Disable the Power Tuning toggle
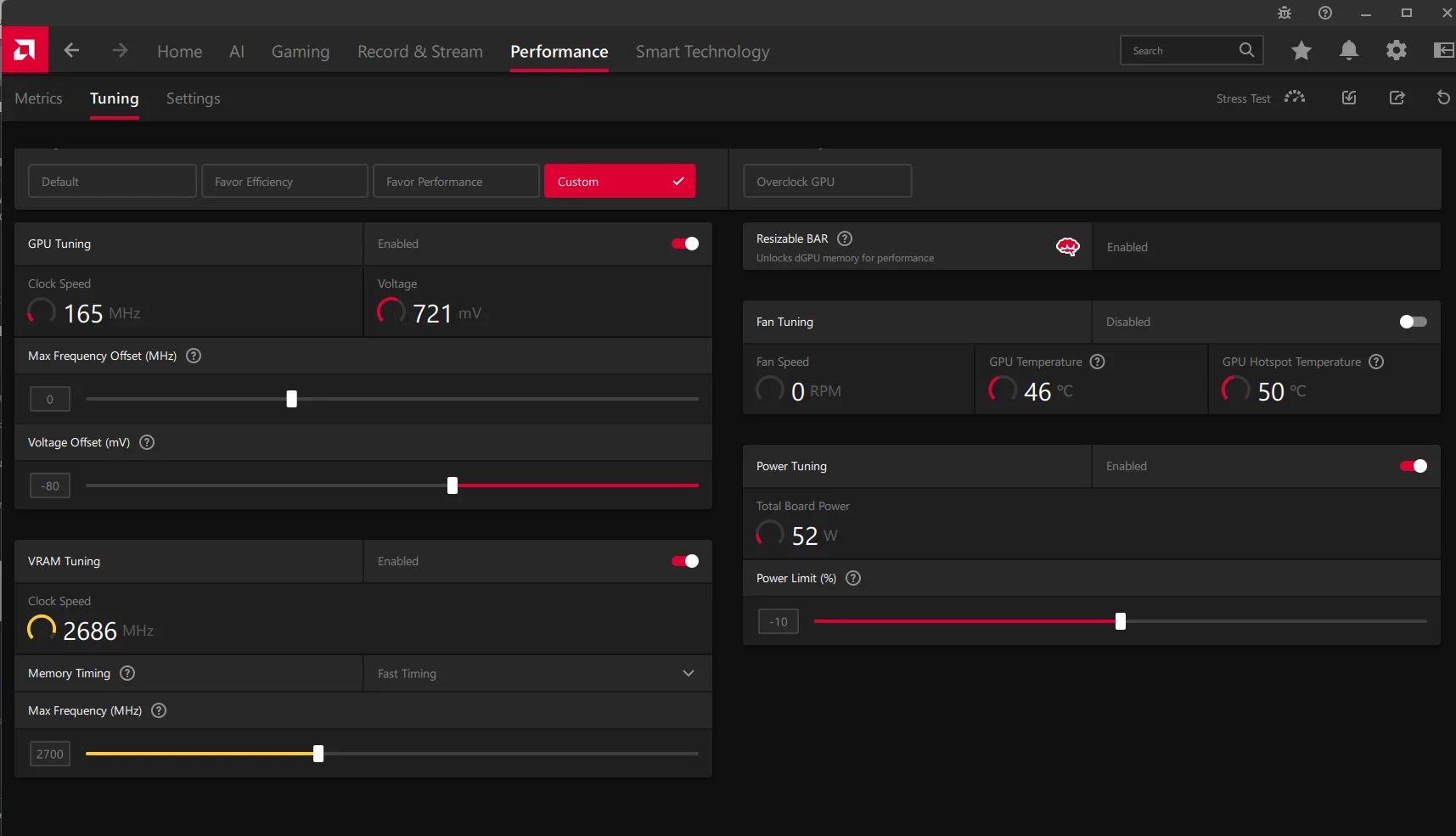Viewport: 1456px width, 836px height. [1414, 466]
